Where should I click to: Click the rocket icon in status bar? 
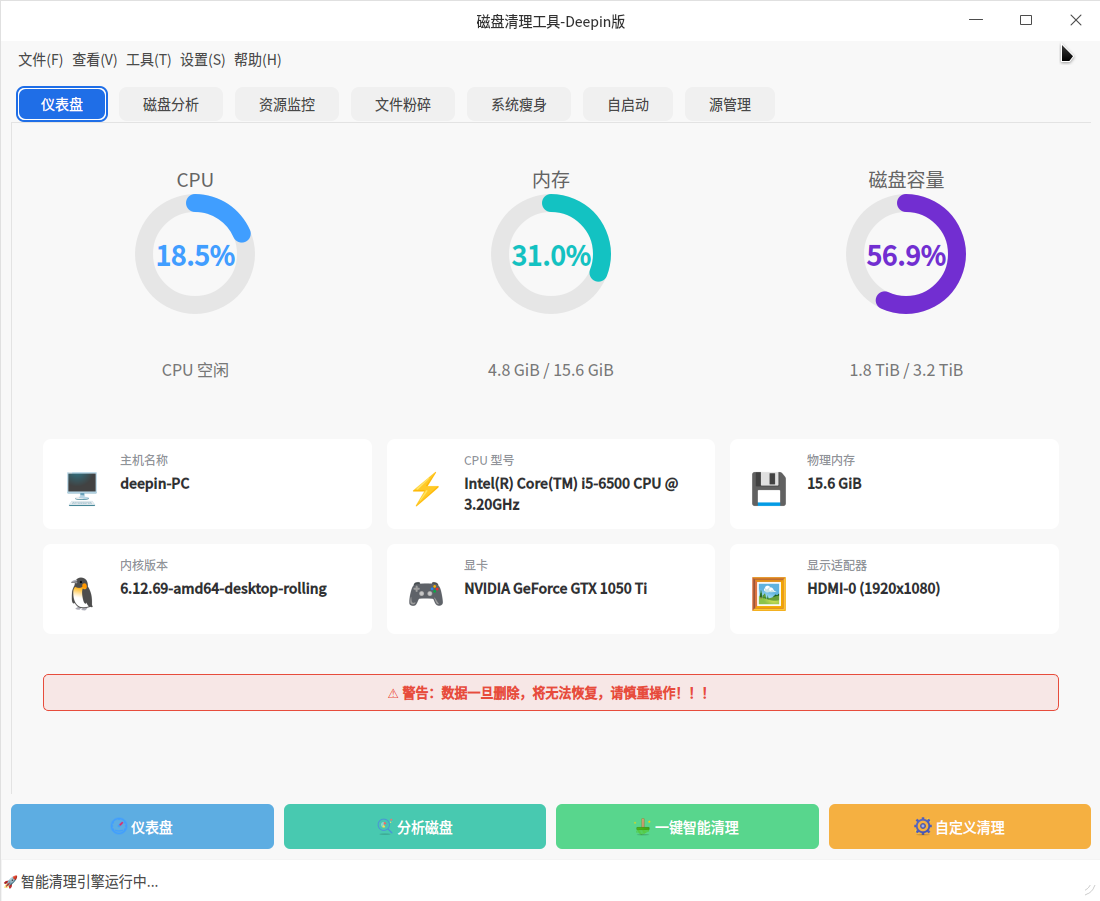[x=10, y=882]
